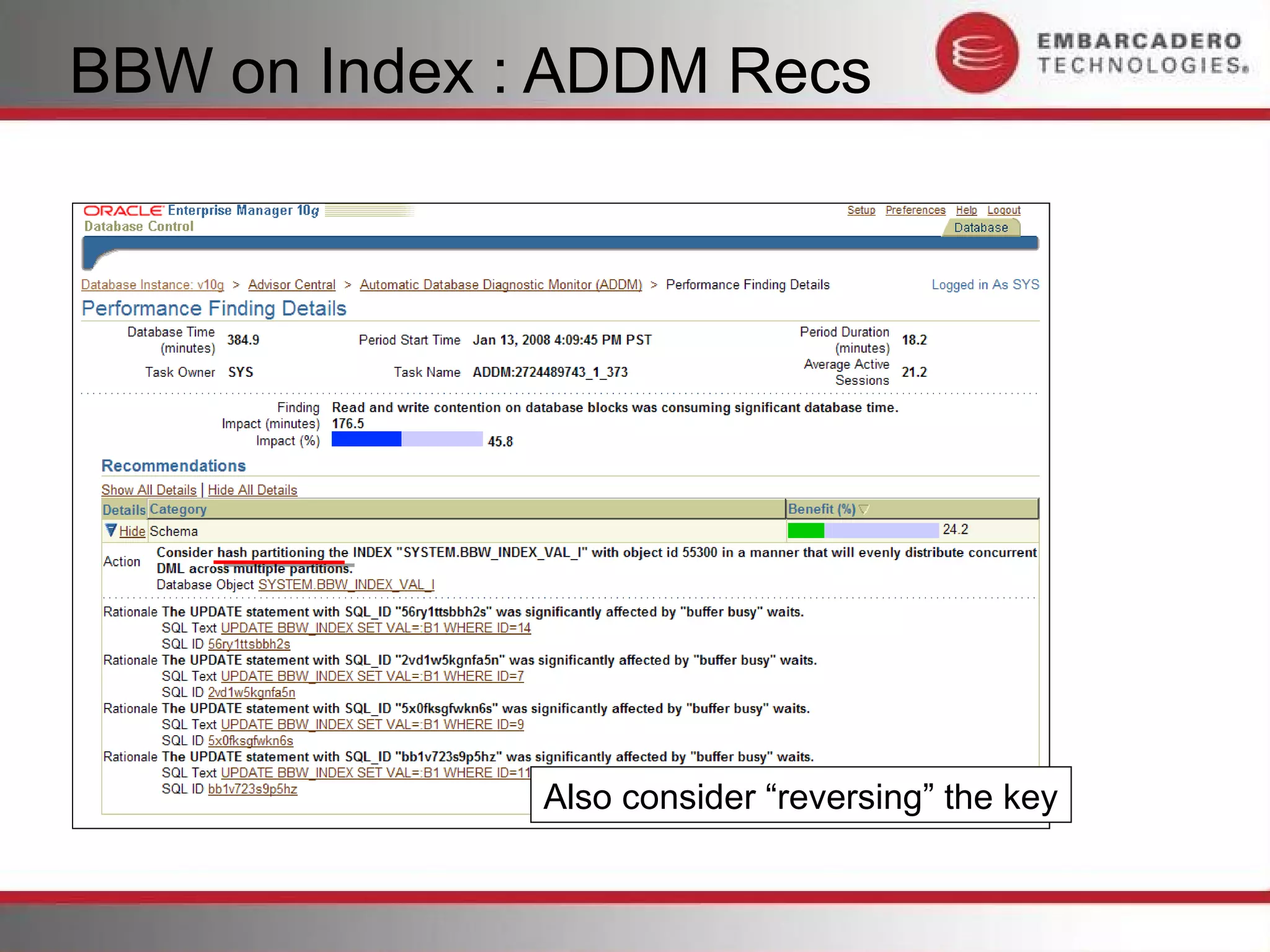Open Advisor Central breadcrumb
Screen dimensions: 1270x952
[291, 284]
